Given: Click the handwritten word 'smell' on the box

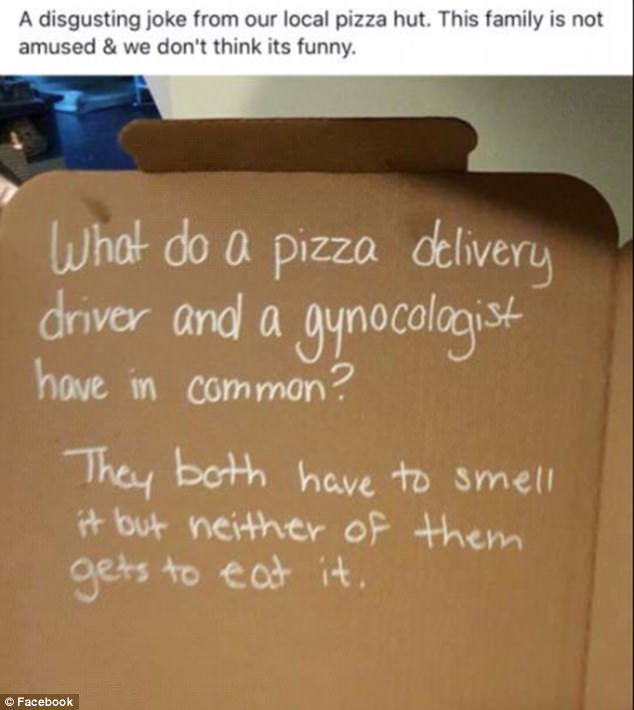Looking at the screenshot, I should (x=504, y=481).
